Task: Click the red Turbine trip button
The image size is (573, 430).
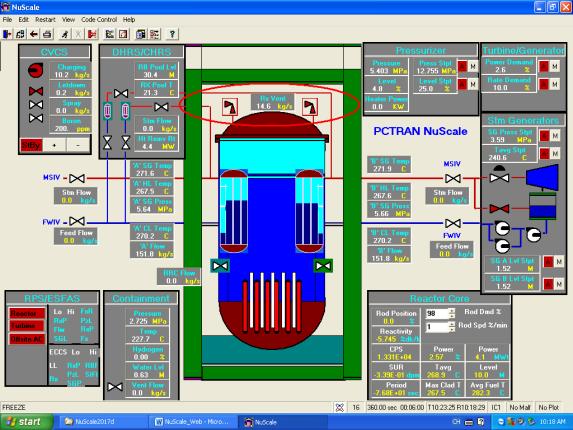Action: coord(26,326)
